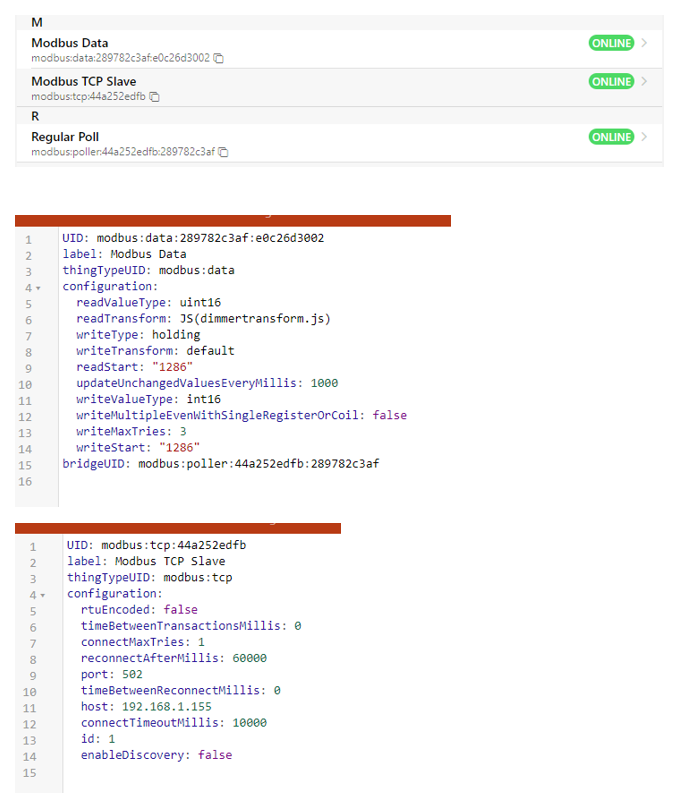The width and height of the screenshot is (679, 801).
Task: Place cursor on the readTransform line
Action: pyautogui.click(x=203, y=319)
